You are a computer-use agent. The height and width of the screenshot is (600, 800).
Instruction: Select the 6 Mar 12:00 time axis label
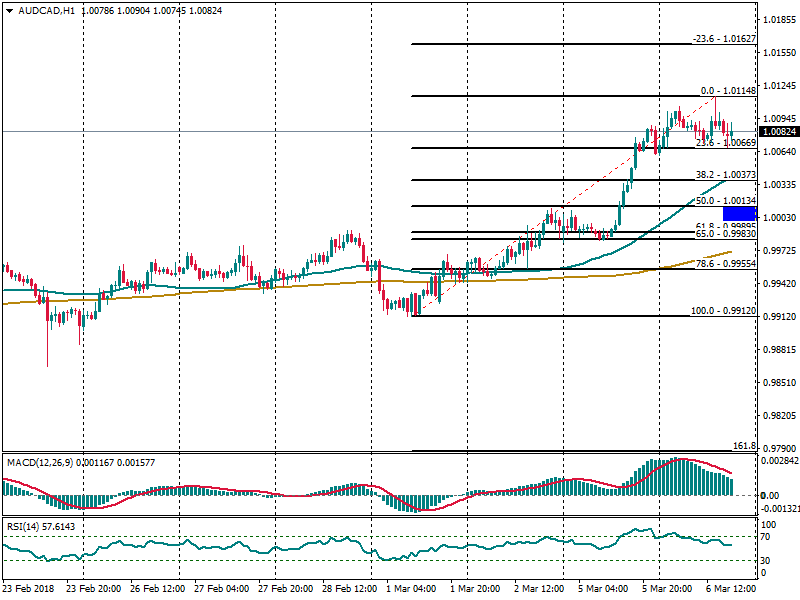pos(732,589)
